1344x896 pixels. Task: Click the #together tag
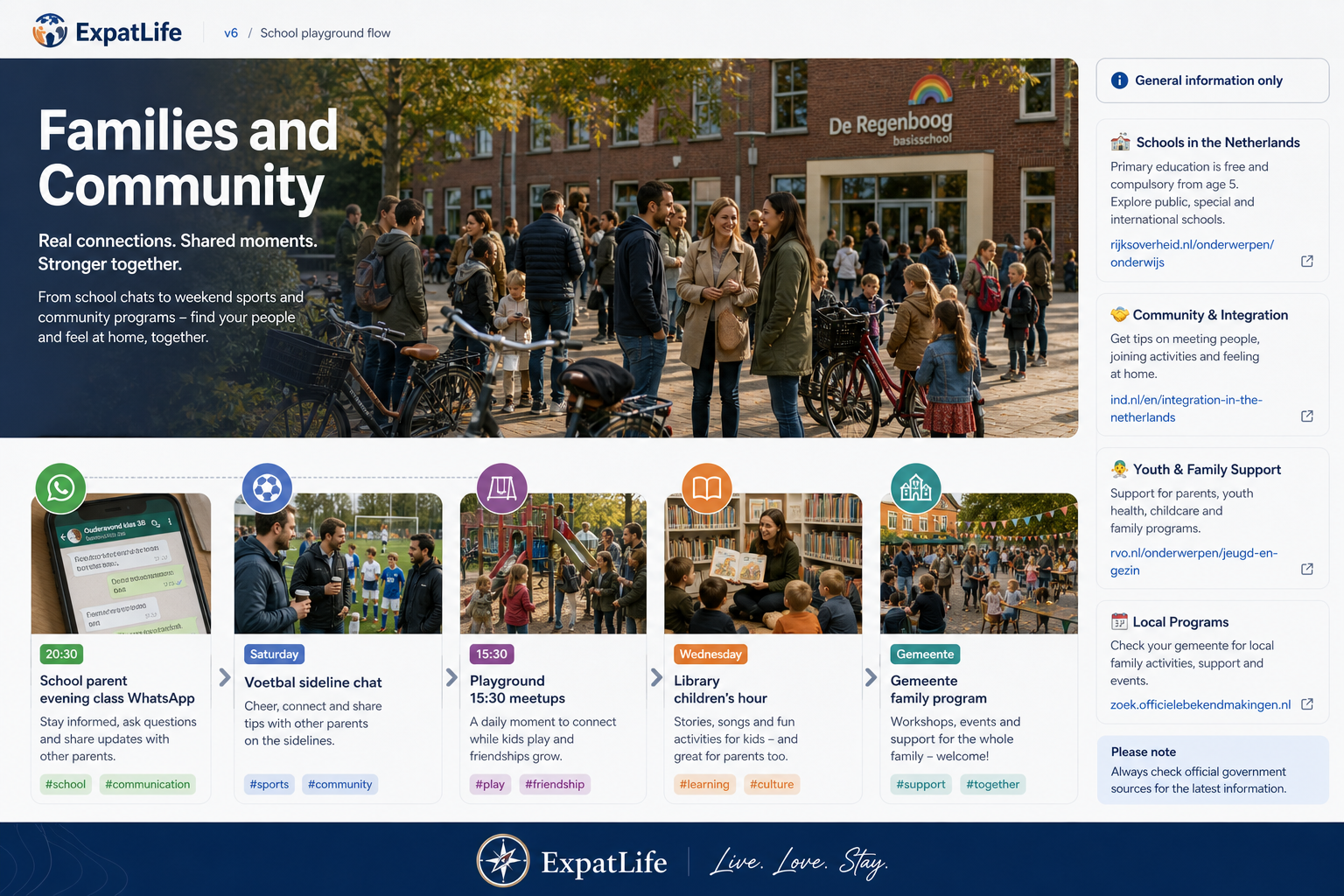pos(993,784)
